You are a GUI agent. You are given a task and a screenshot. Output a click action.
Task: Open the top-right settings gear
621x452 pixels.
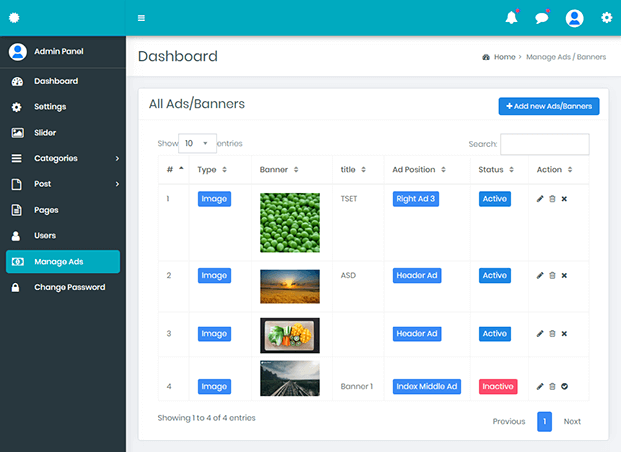coord(606,18)
